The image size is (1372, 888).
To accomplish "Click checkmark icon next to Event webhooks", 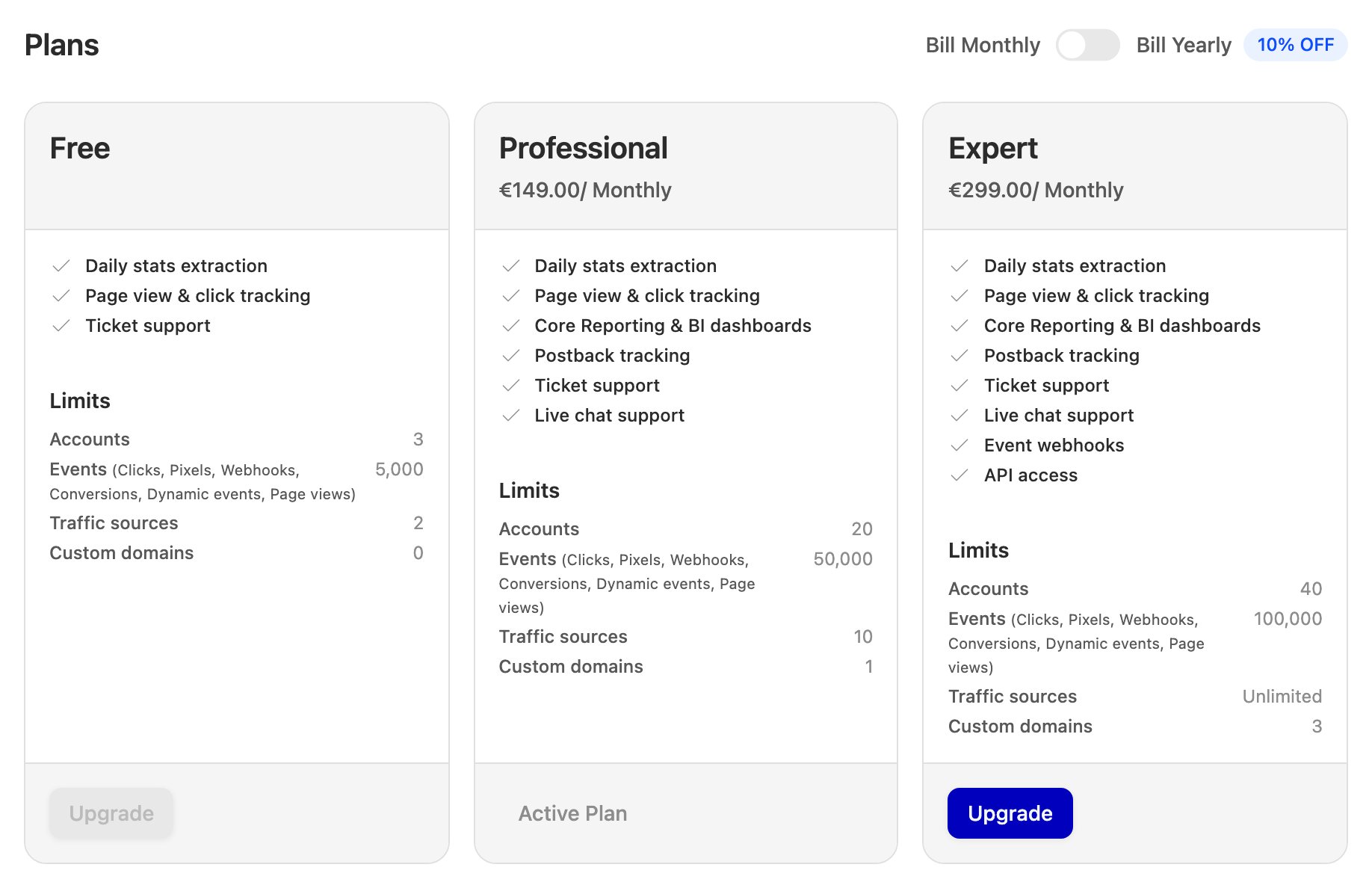I will tap(960, 445).
